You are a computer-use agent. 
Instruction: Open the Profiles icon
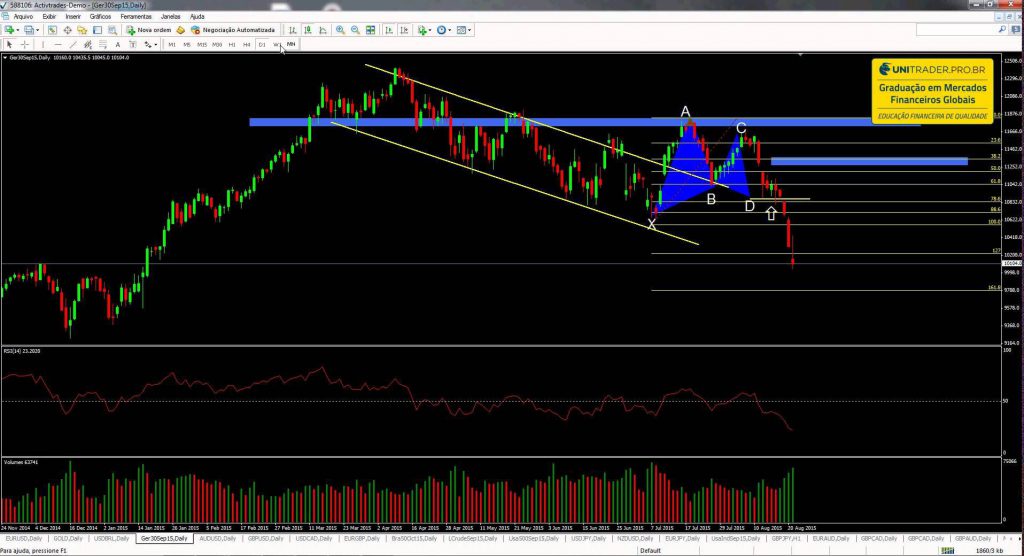[29, 30]
